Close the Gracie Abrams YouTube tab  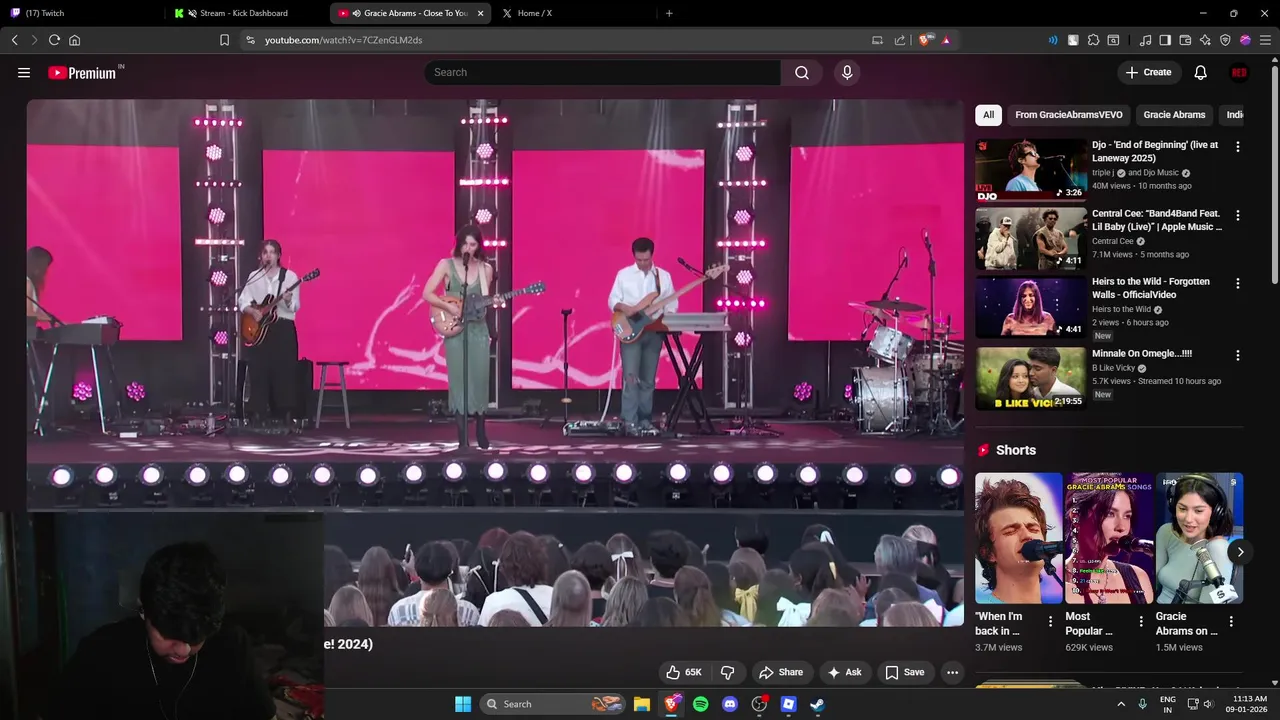pos(480,13)
